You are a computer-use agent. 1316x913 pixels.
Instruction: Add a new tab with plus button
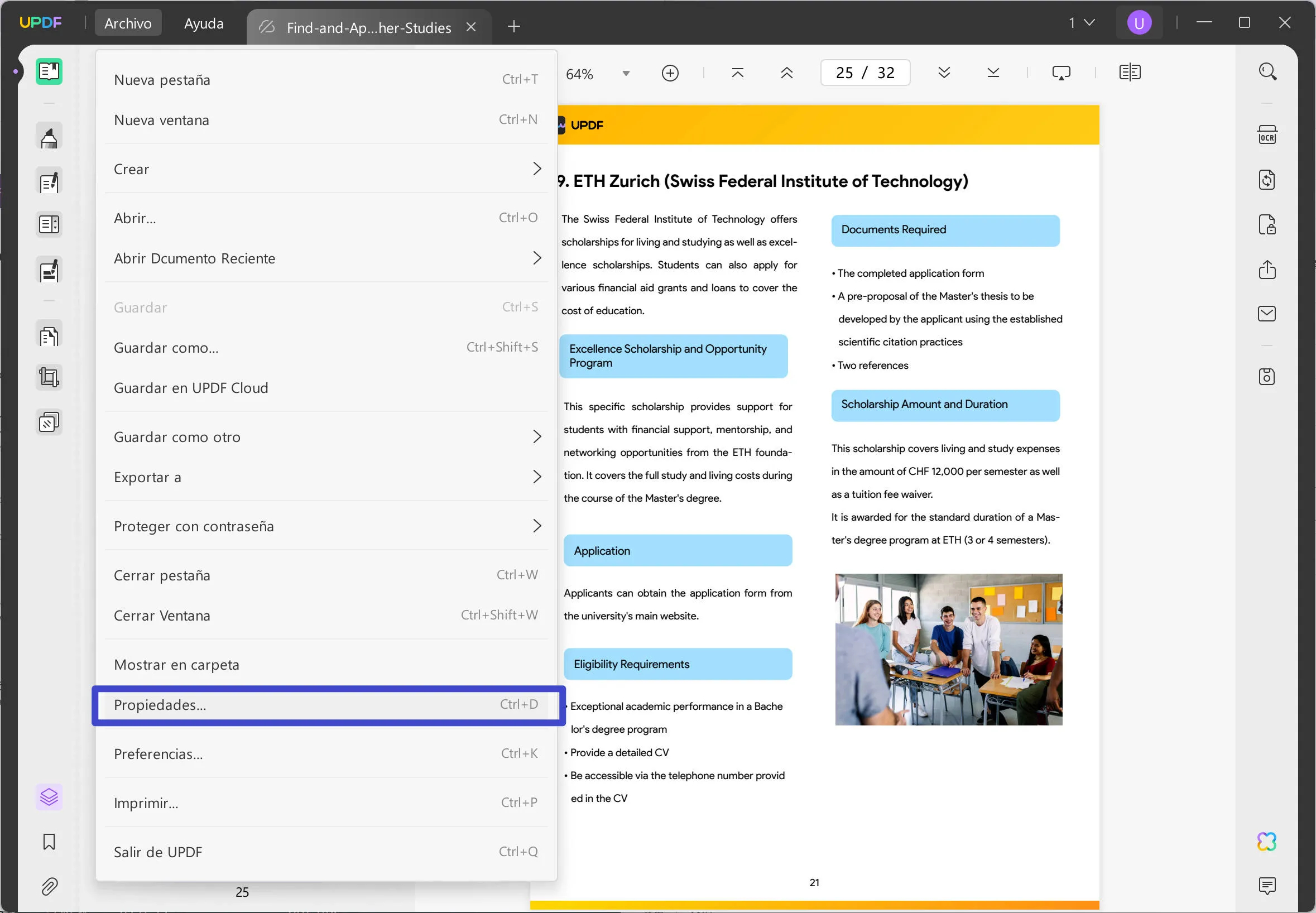[x=513, y=26]
